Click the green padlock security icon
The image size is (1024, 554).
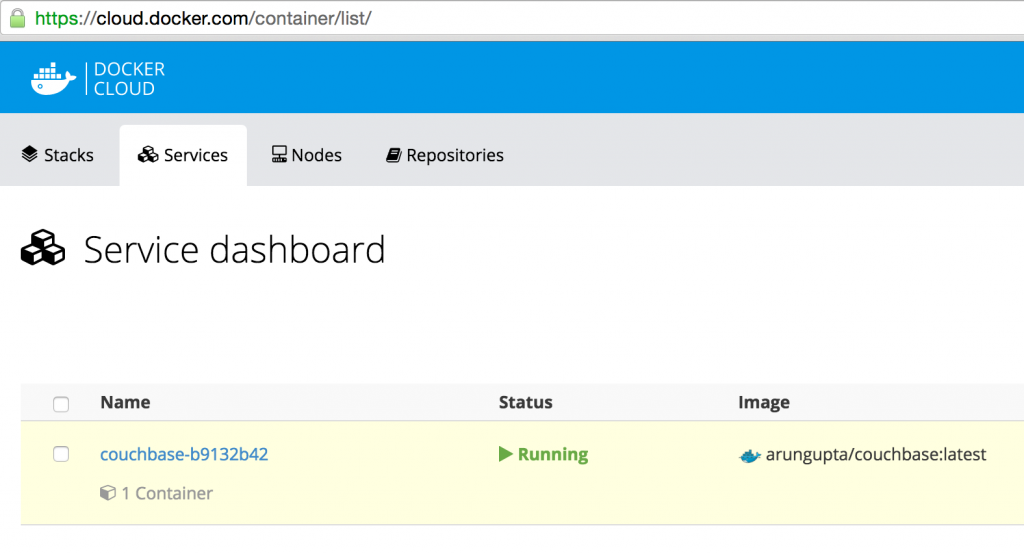(18, 18)
